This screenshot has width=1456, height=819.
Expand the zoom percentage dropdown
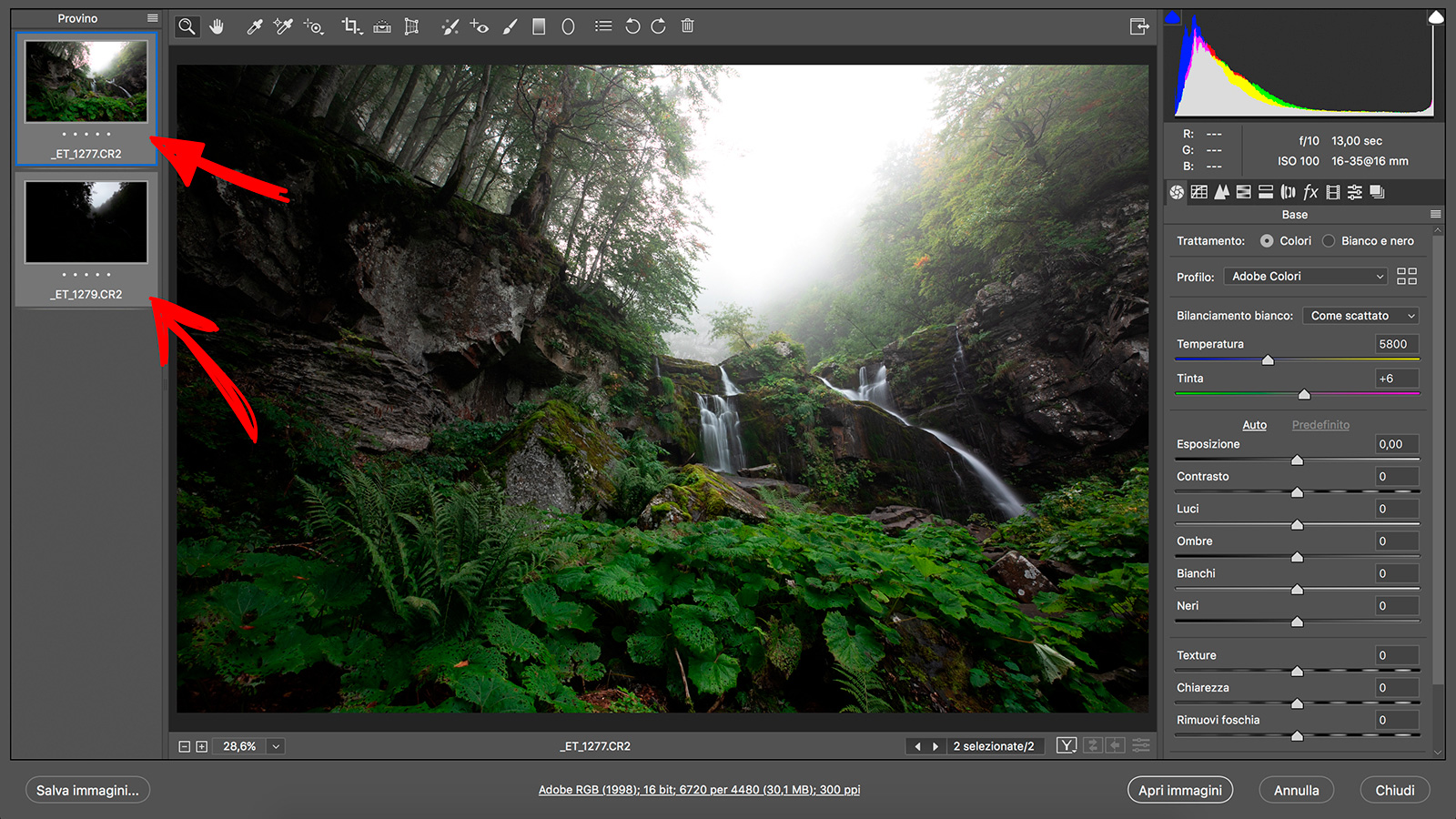[275, 745]
